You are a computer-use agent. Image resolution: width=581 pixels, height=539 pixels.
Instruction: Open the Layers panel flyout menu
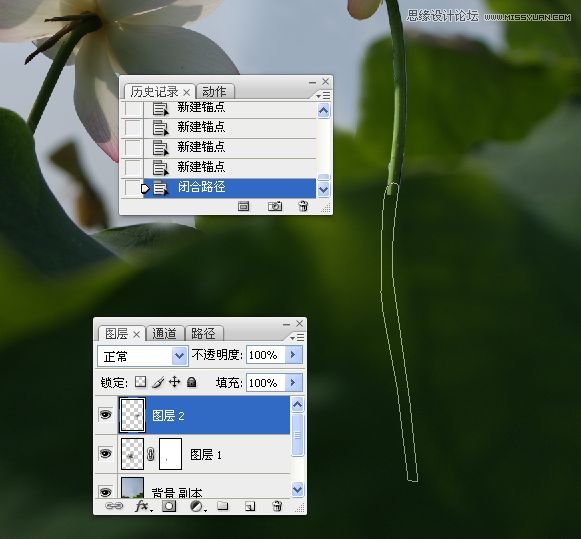pos(297,337)
